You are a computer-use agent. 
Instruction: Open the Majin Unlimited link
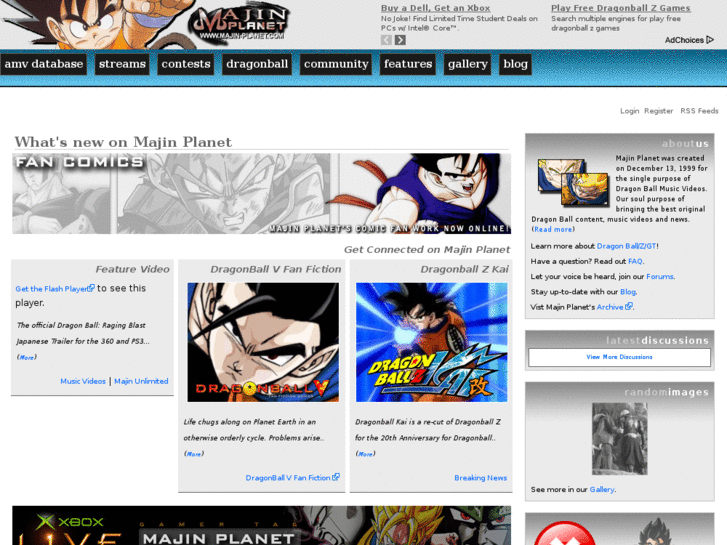point(141,381)
